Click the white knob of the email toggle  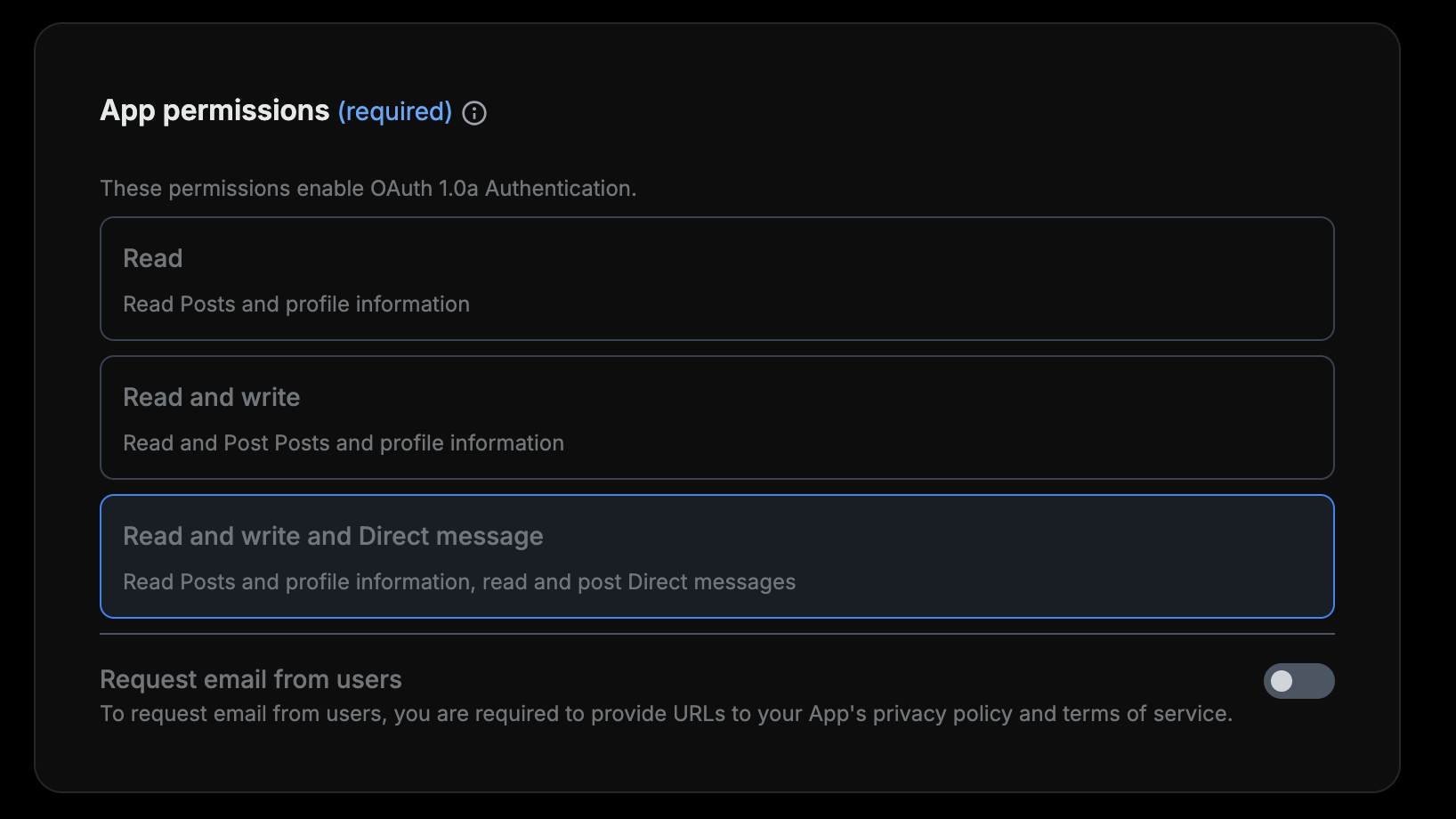click(x=1282, y=681)
